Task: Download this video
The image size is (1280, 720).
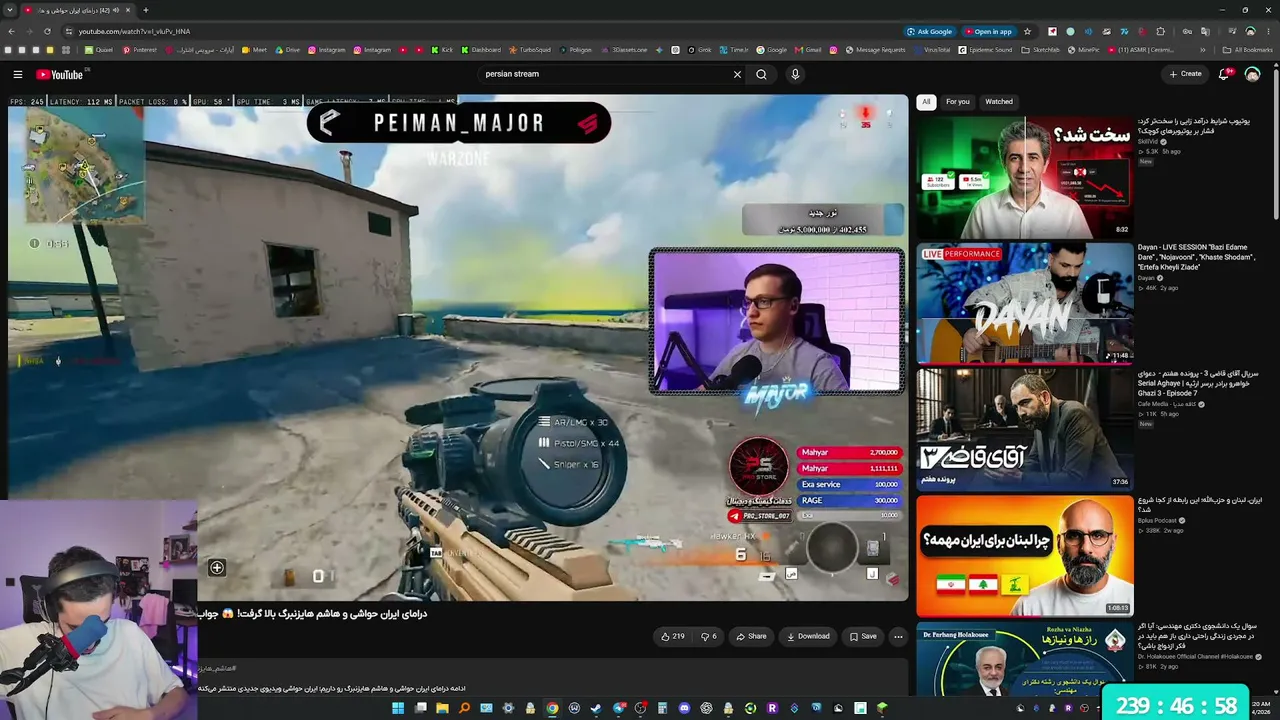Action: click(x=808, y=636)
